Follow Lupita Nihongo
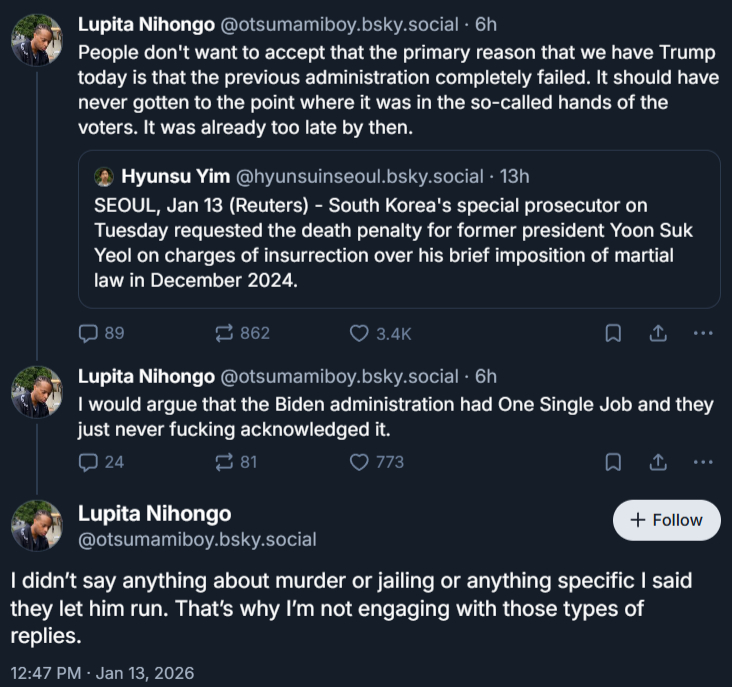 (x=666, y=520)
